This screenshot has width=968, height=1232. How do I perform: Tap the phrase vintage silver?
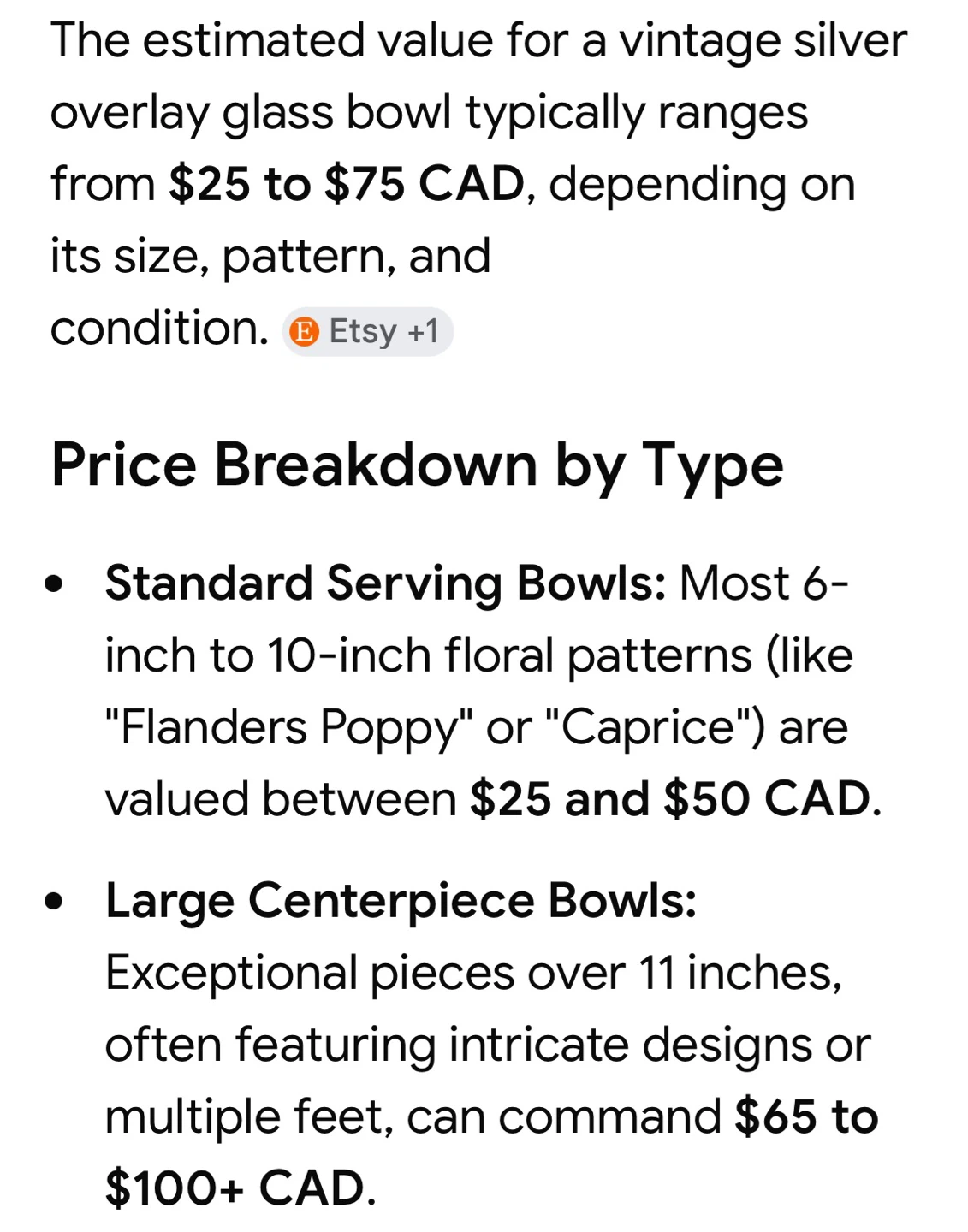click(x=763, y=41)
